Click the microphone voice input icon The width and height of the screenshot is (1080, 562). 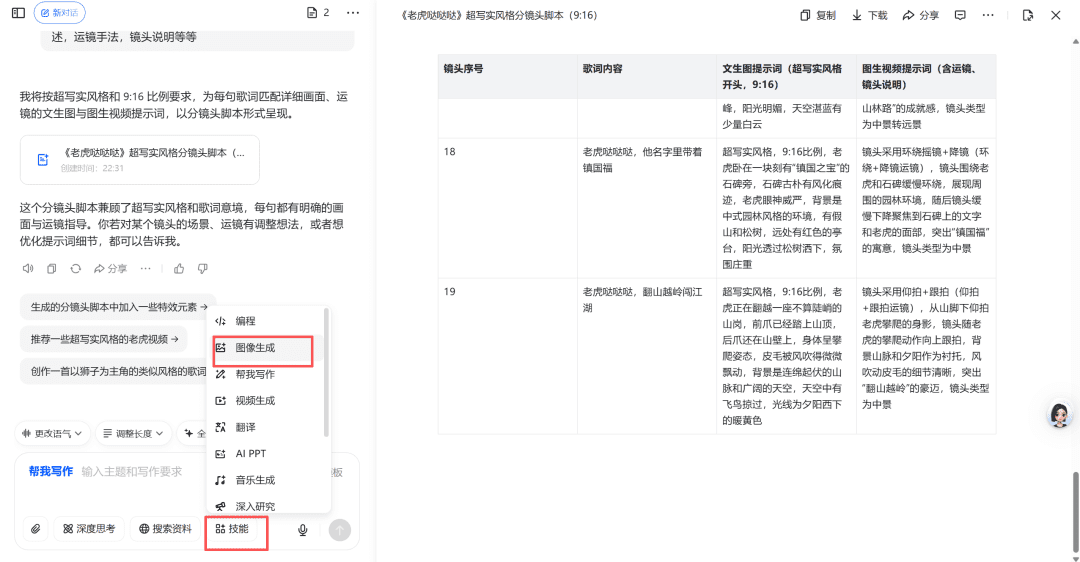302,529
